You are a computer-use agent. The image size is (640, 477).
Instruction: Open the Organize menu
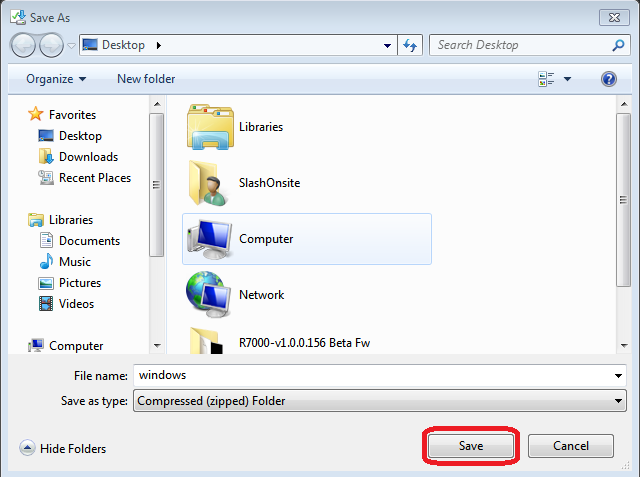click(x=56, y=79)
